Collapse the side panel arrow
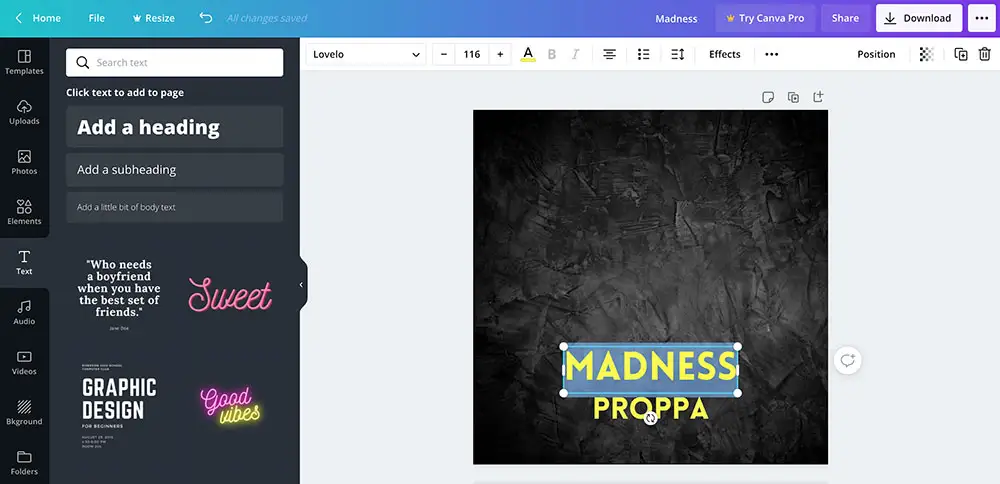This screenshot has height=484, width=1000. point(301,285)
